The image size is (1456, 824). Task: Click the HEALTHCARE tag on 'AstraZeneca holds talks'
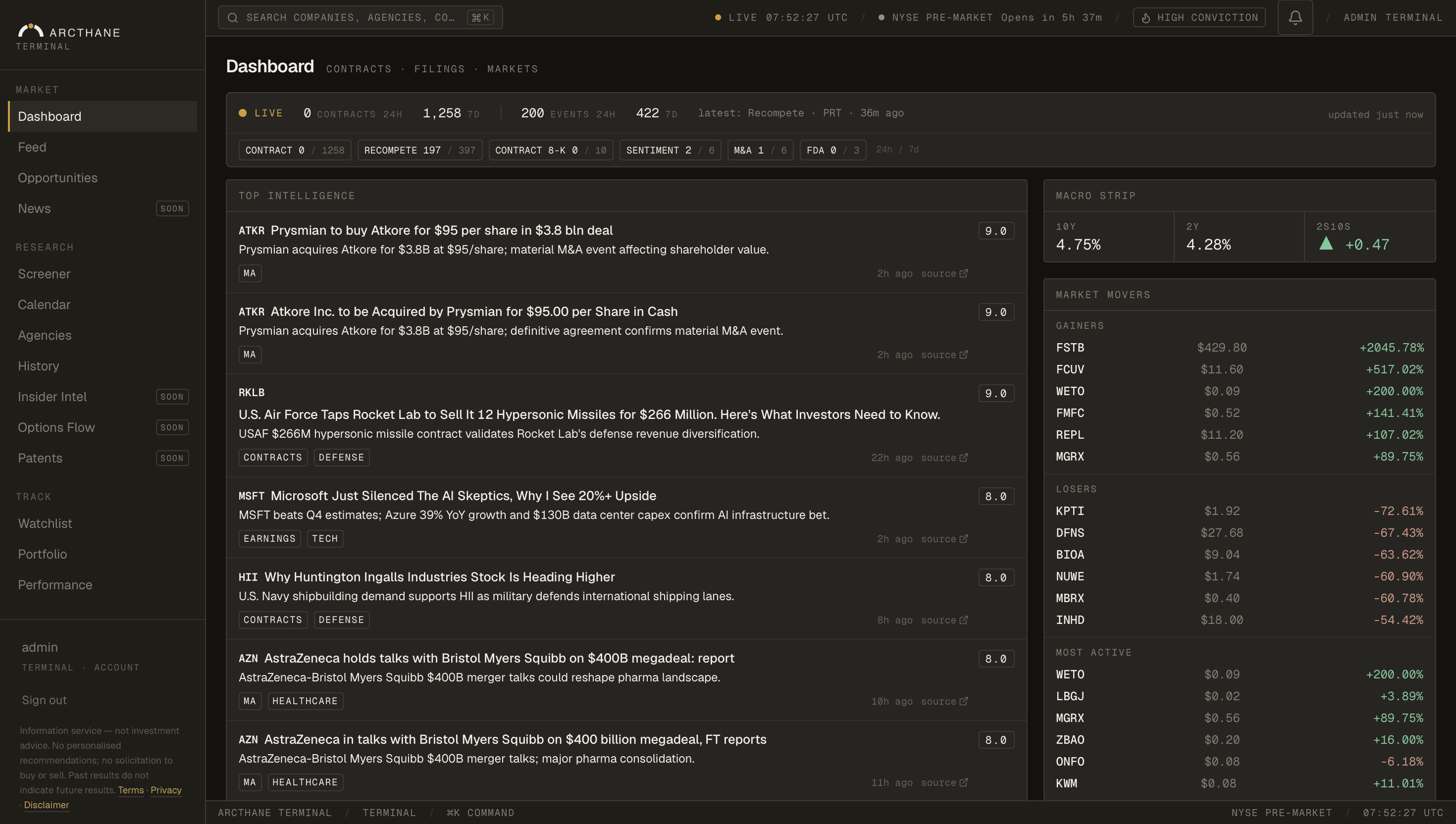click(x=305, y=701)
